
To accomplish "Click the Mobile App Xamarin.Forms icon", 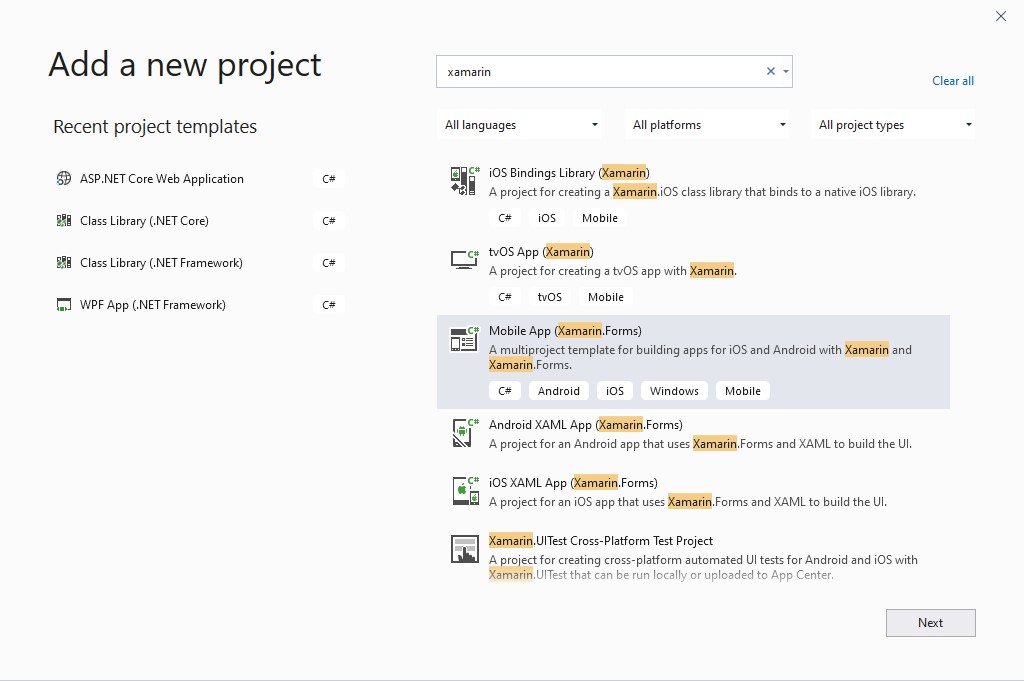I will tap(464, 339).
